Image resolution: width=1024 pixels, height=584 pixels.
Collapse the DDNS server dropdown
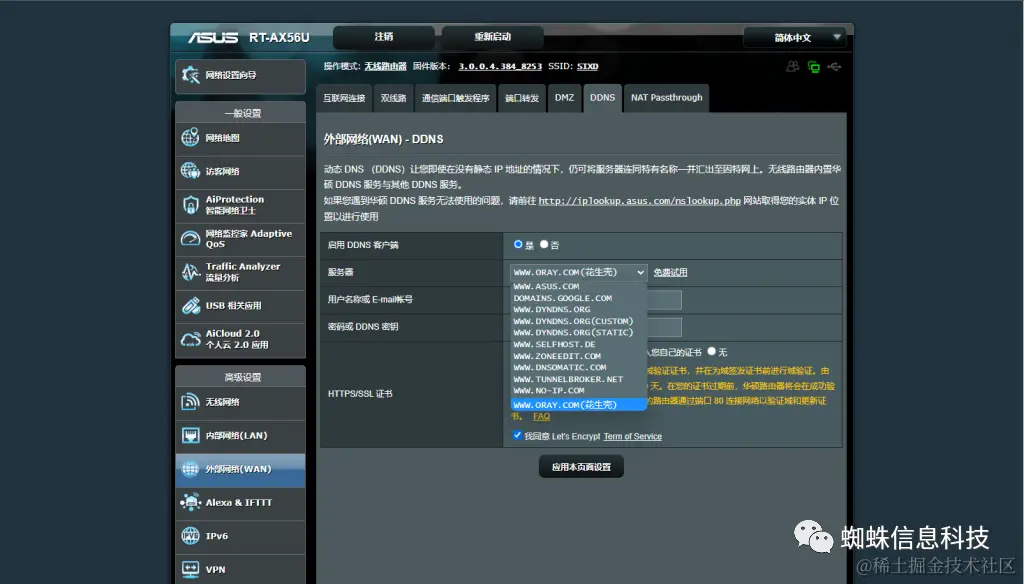[x=578, y=272]
